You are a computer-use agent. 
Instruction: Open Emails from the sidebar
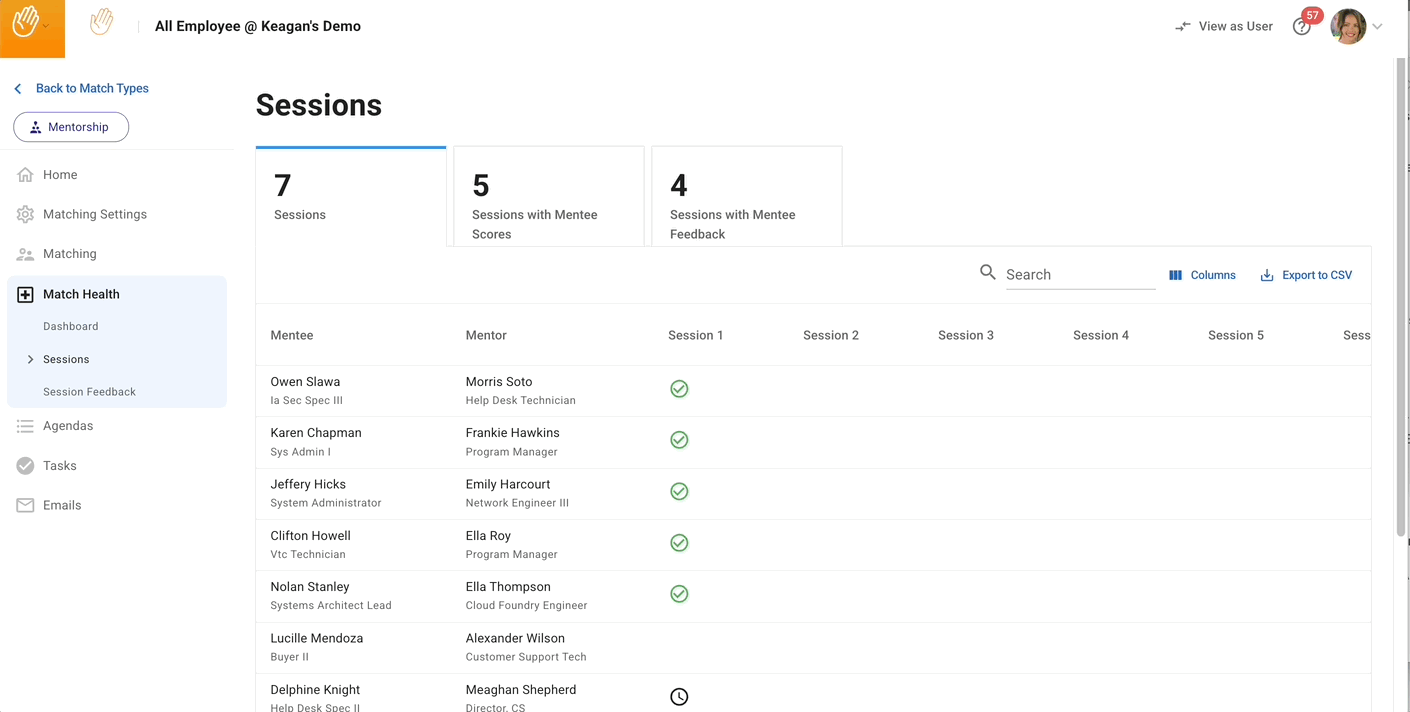pyautogui.click(x=62, y=505)
